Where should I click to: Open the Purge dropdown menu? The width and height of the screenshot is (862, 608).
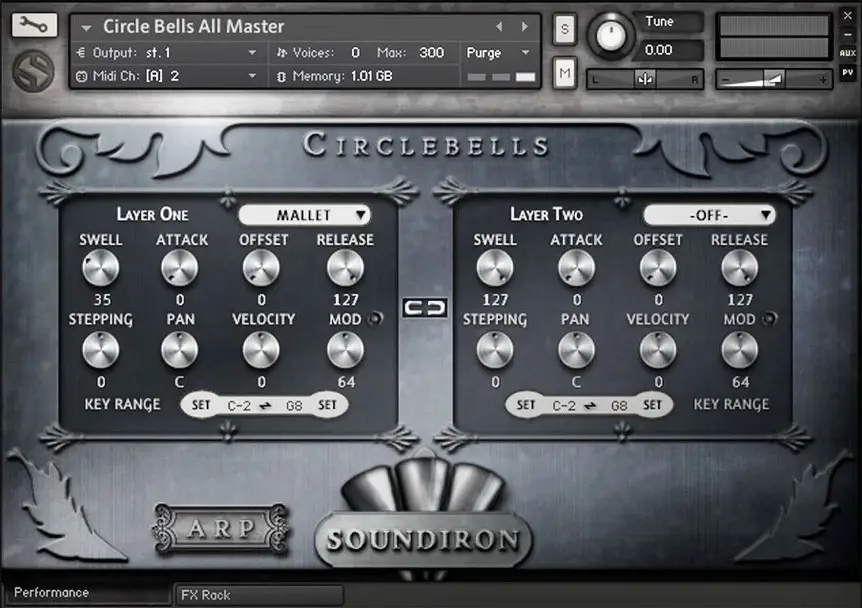pyautogui.click(x=498, y=53)
